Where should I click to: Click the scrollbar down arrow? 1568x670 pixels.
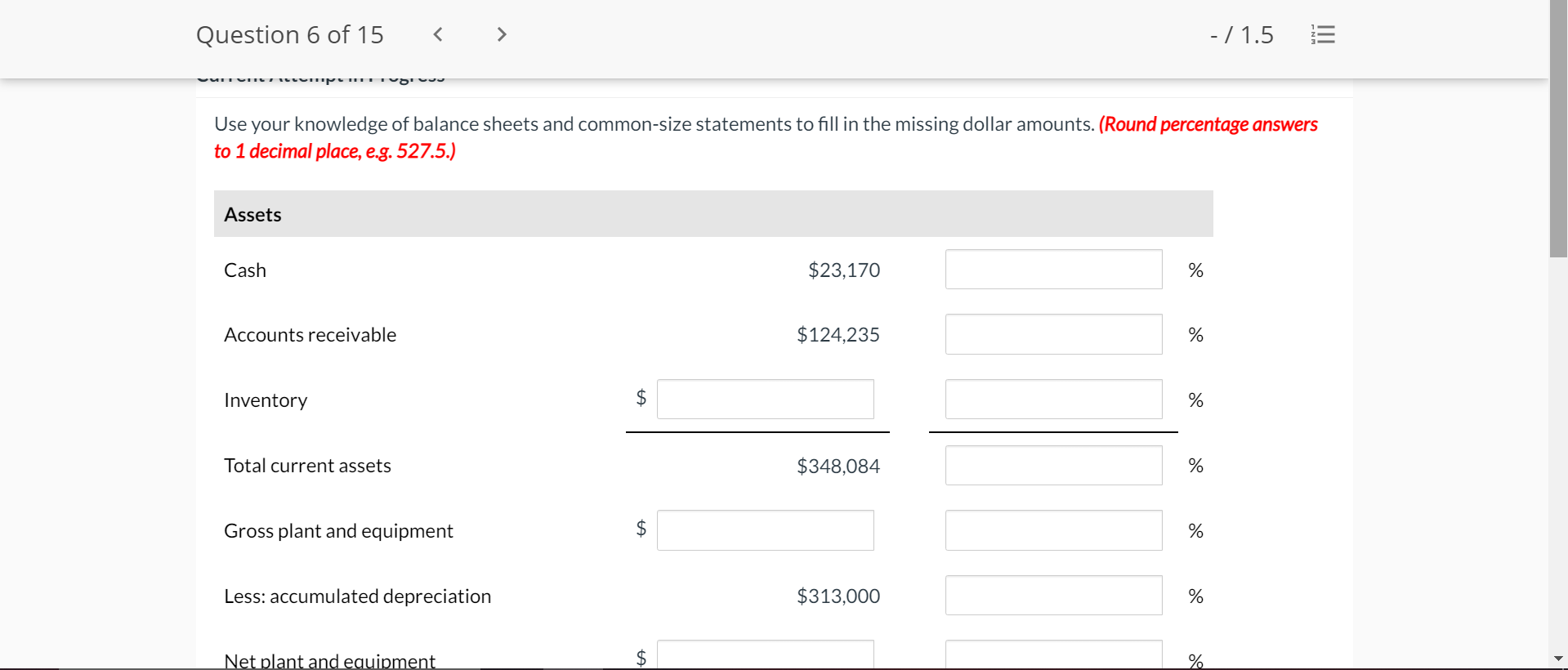pyautogui.click(x=1558, y=659)
